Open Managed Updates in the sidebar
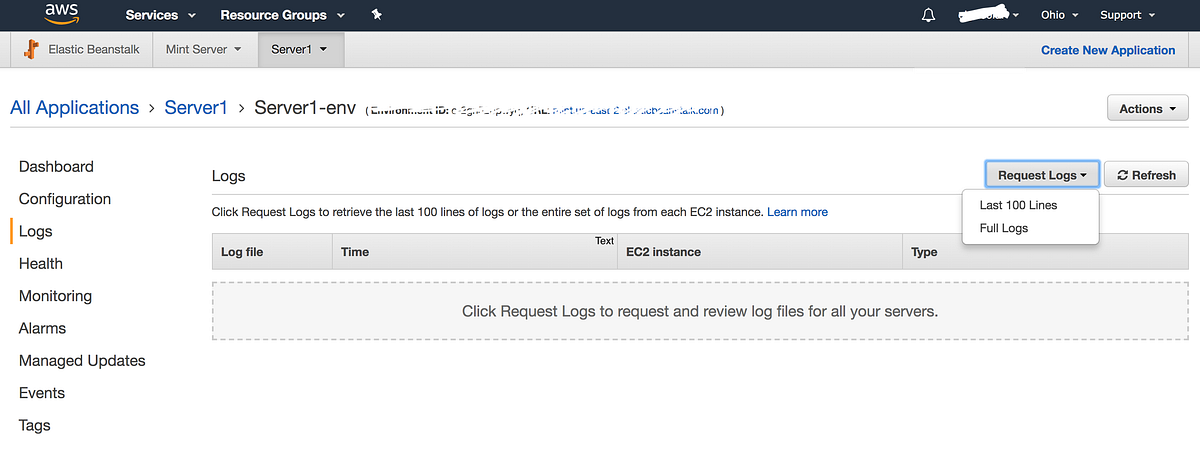Image resolution: width=1200 pixels, height=473 pixels. (82, 361)
